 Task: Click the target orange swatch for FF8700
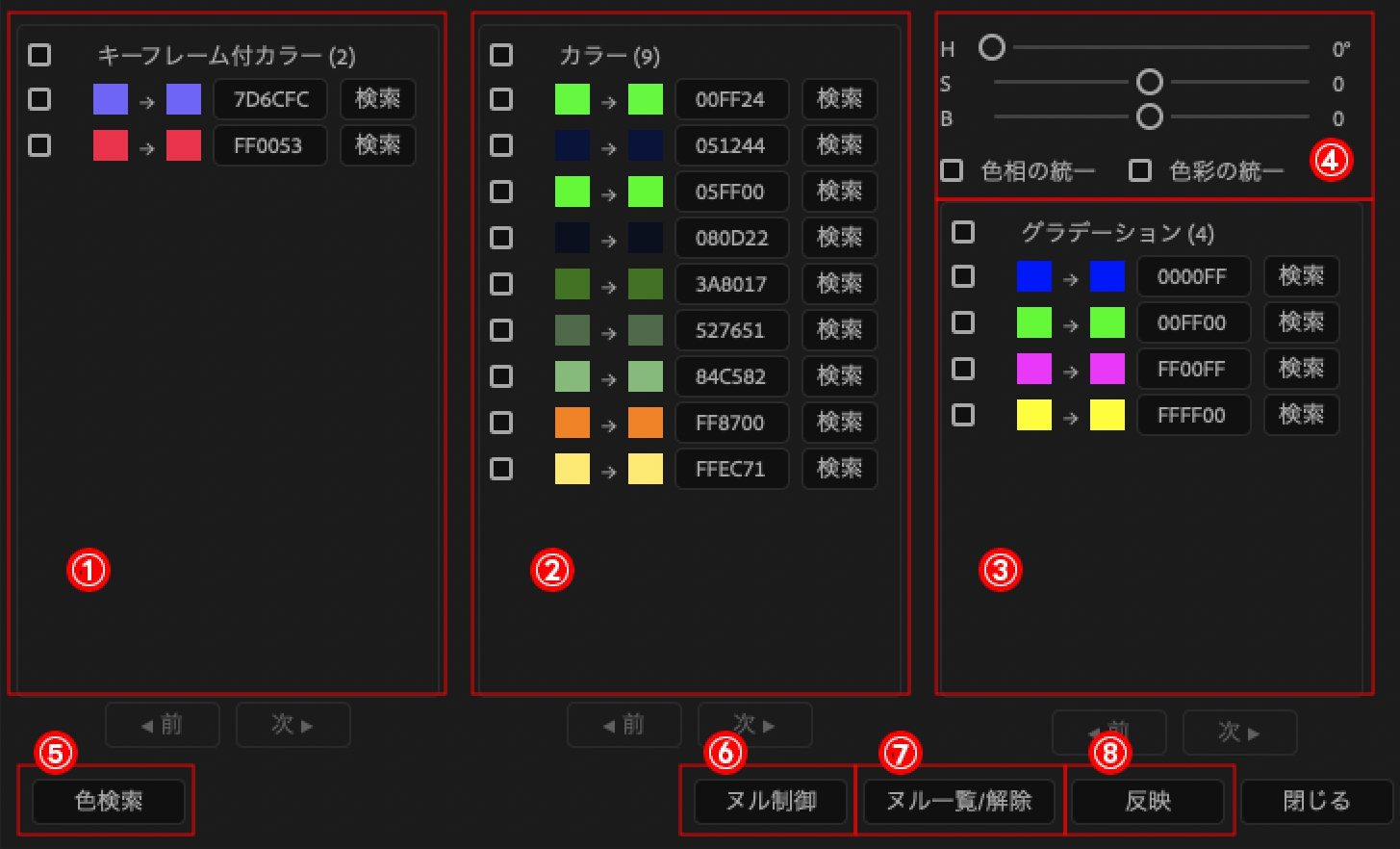click(x=645, y=423)
